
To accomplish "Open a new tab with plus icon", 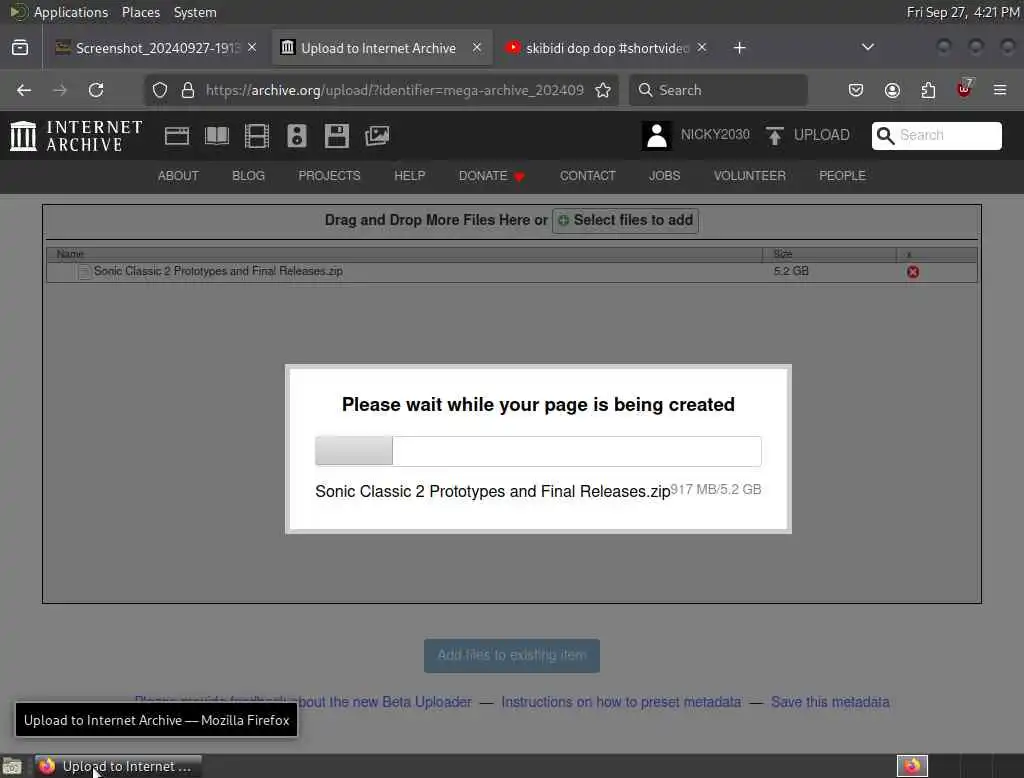I will [739, 48].
